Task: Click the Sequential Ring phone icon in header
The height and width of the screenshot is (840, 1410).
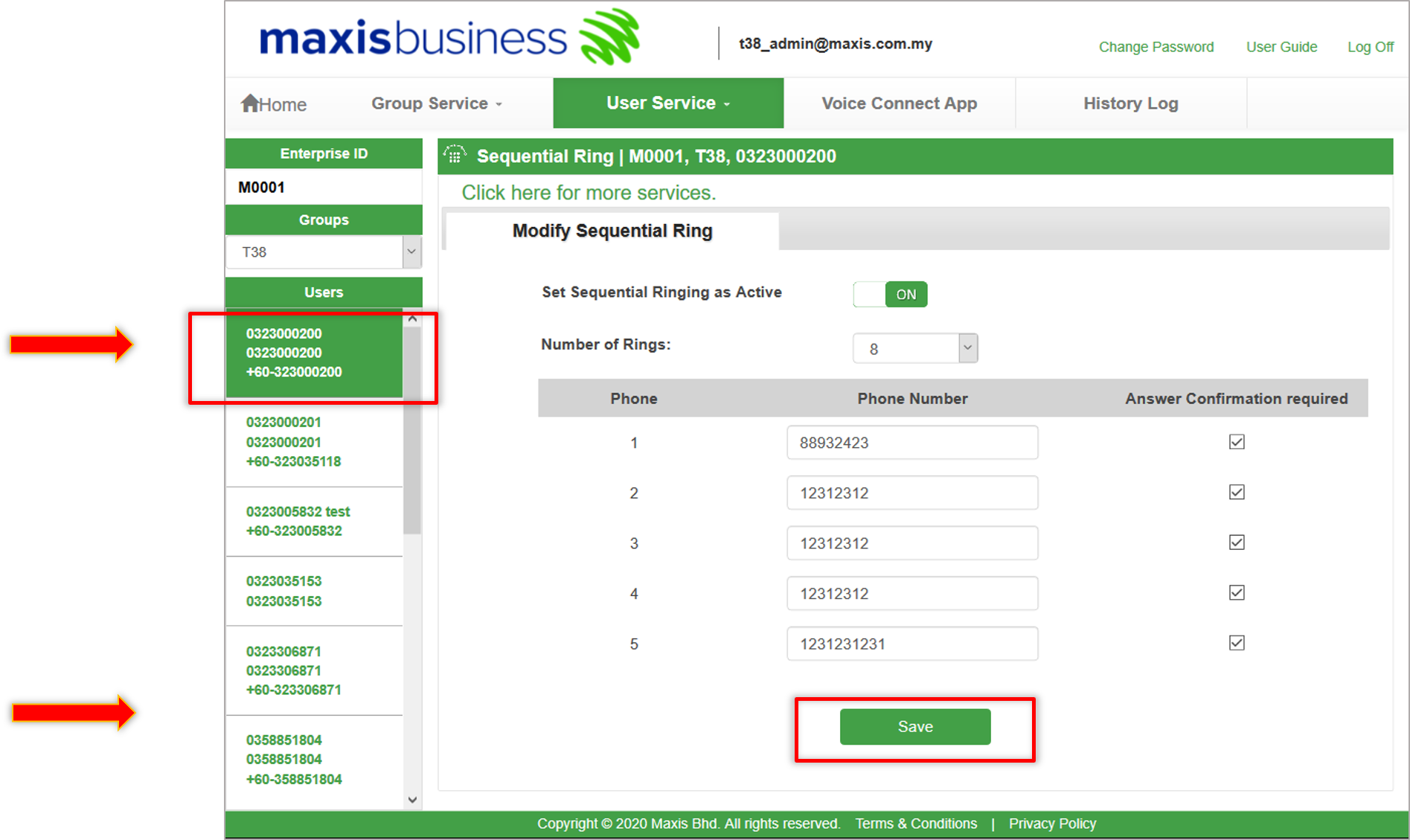Action: 455,156
